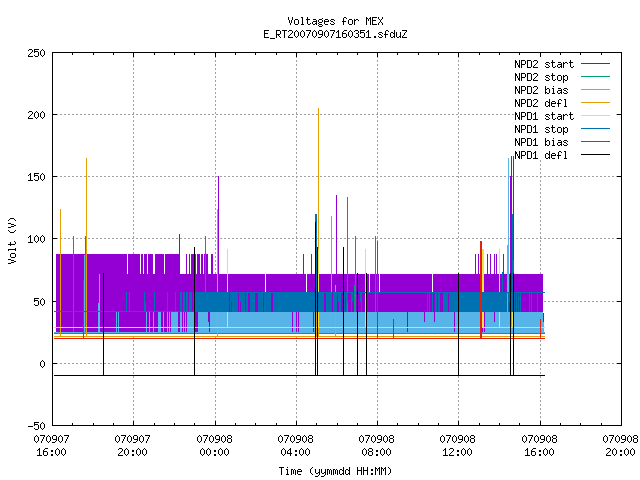The height and width of the screenshot is (480, 640).
Task: Click the 'NPD1 defl' legend label
Action: click(x=541, y=156)
